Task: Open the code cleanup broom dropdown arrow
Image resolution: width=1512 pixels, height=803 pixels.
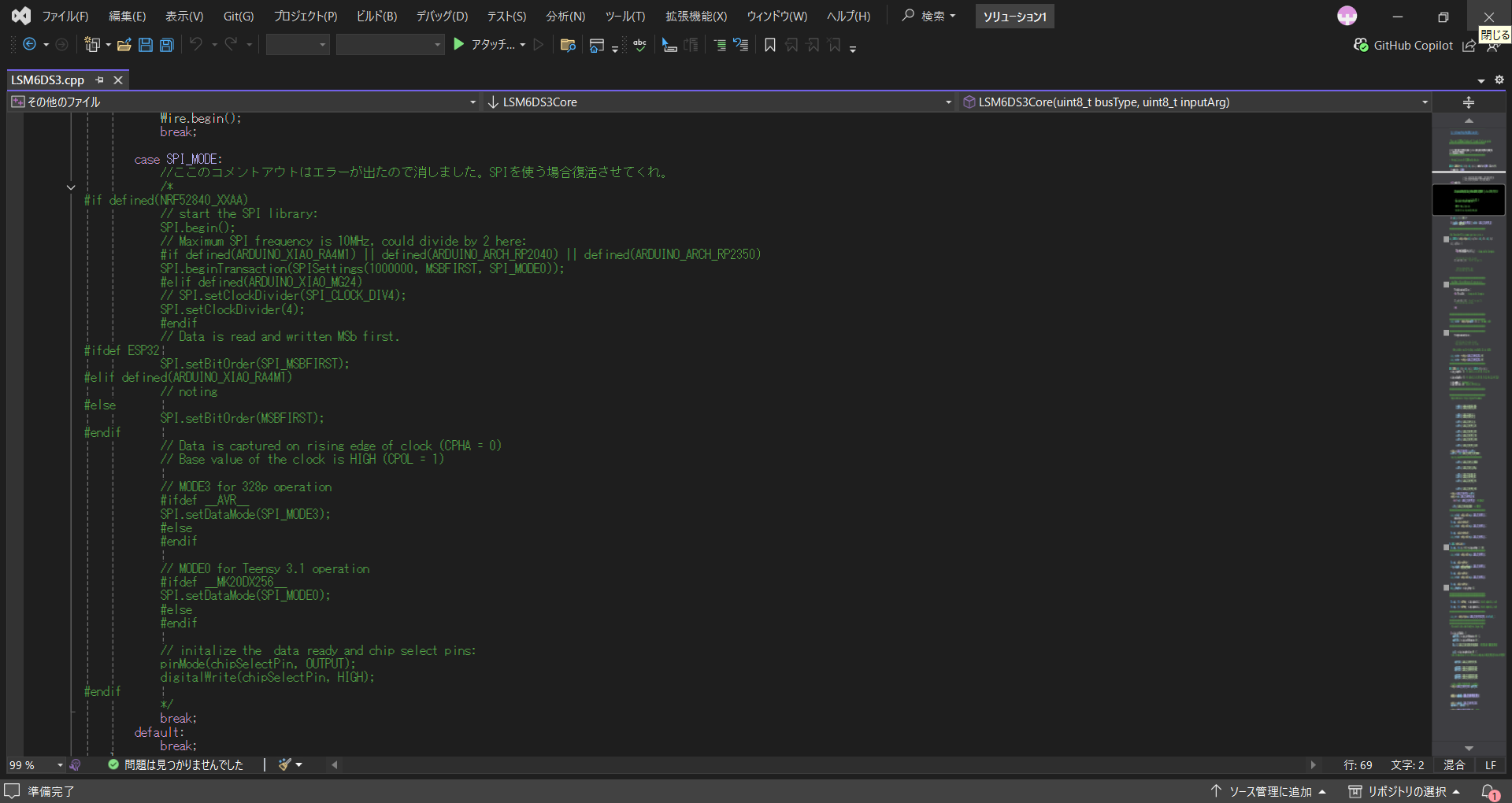Action: 299,765
